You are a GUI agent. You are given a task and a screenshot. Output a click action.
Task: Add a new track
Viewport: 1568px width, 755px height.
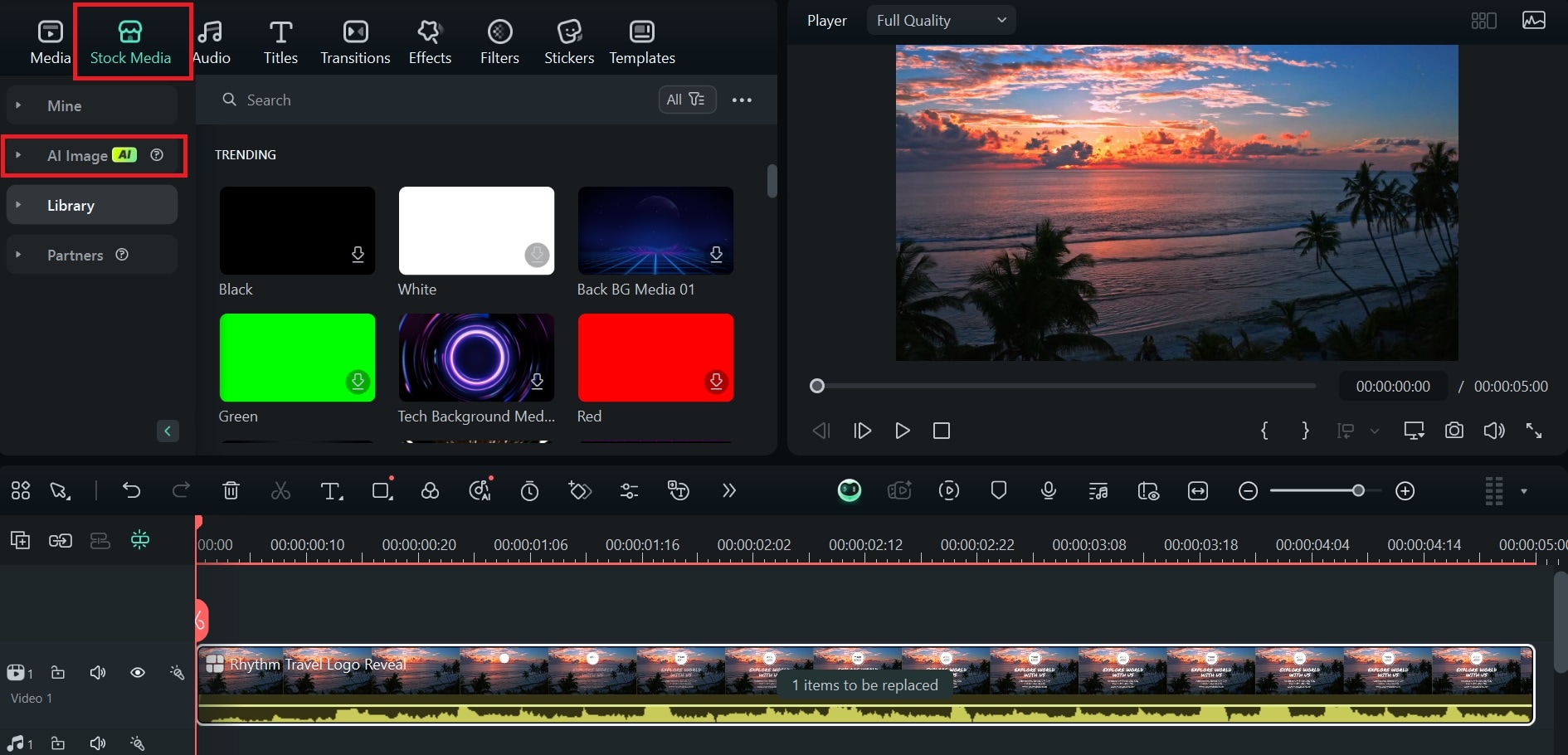[20, 541]
